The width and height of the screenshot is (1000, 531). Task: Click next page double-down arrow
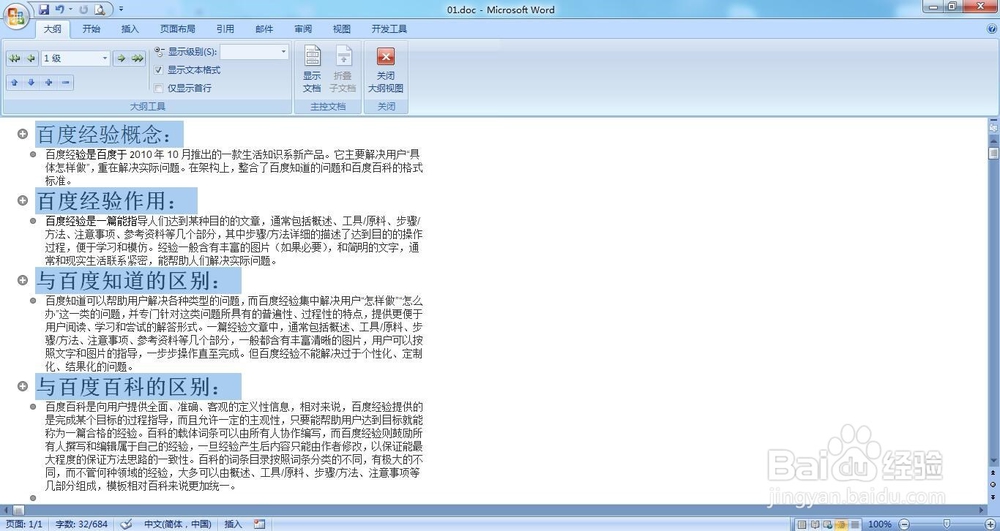click(x=993, y=496)
